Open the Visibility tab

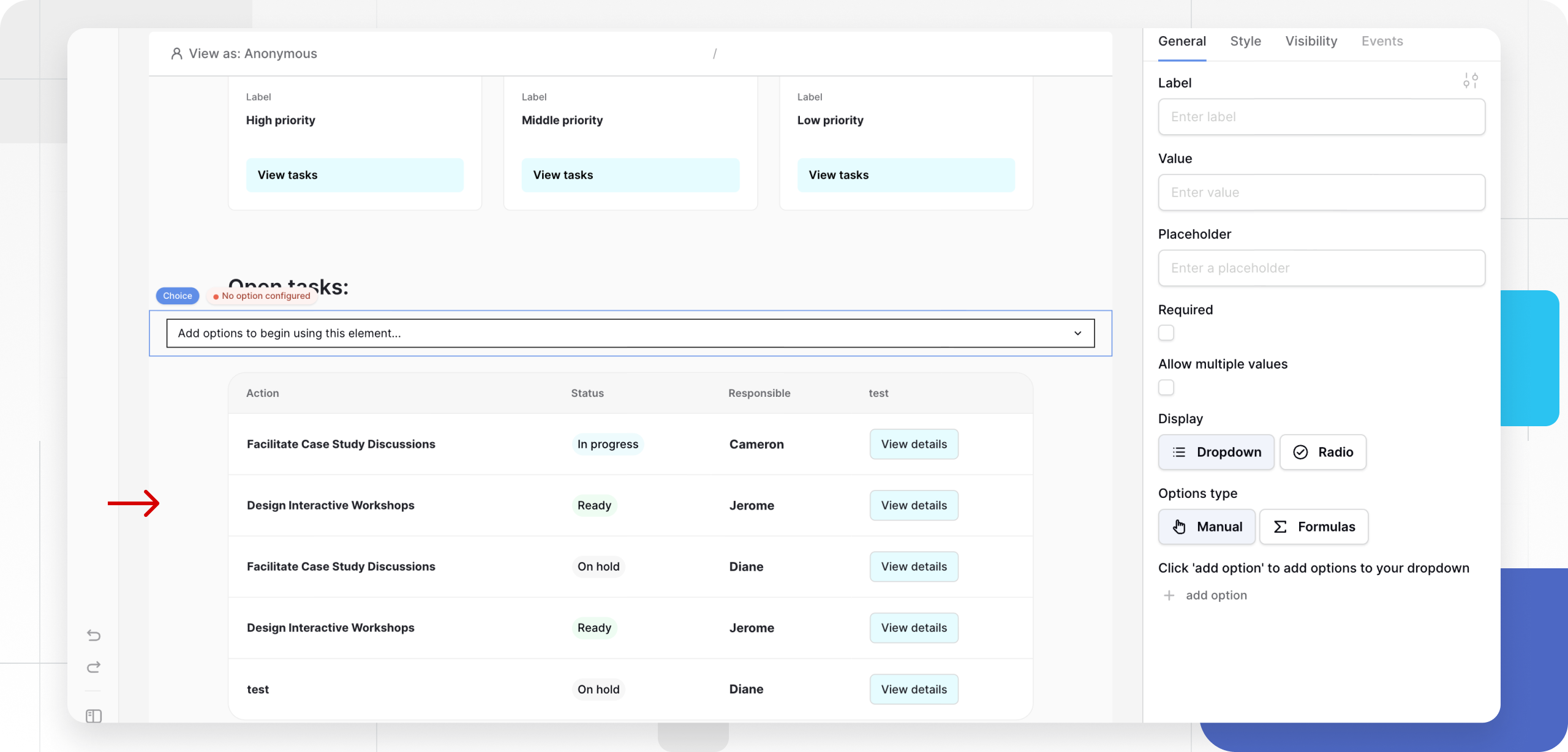(x=1311, y=41)
